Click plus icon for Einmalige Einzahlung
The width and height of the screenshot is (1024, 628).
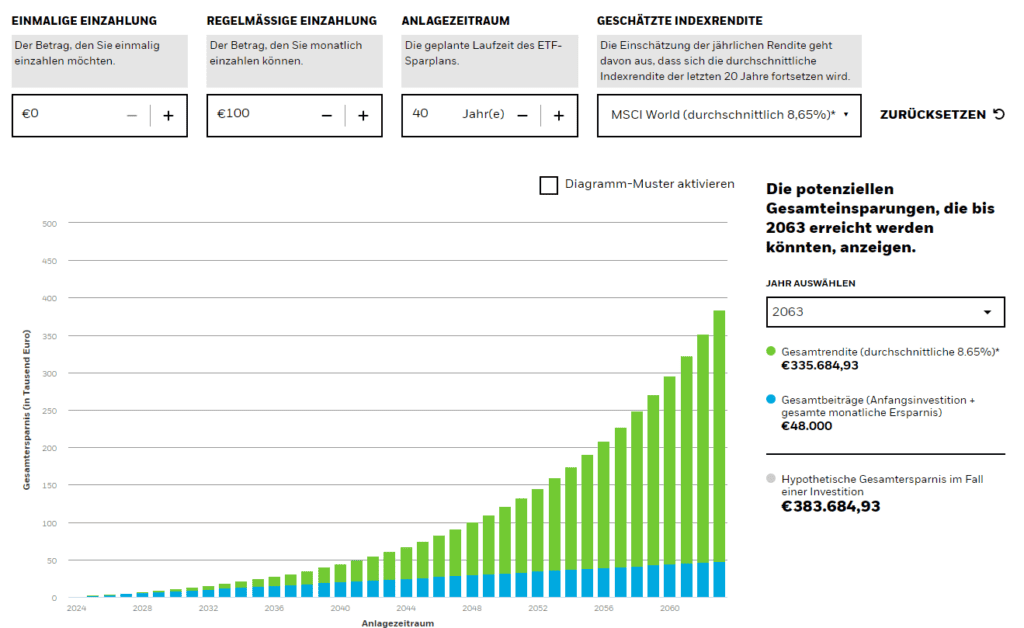point(168,115)
